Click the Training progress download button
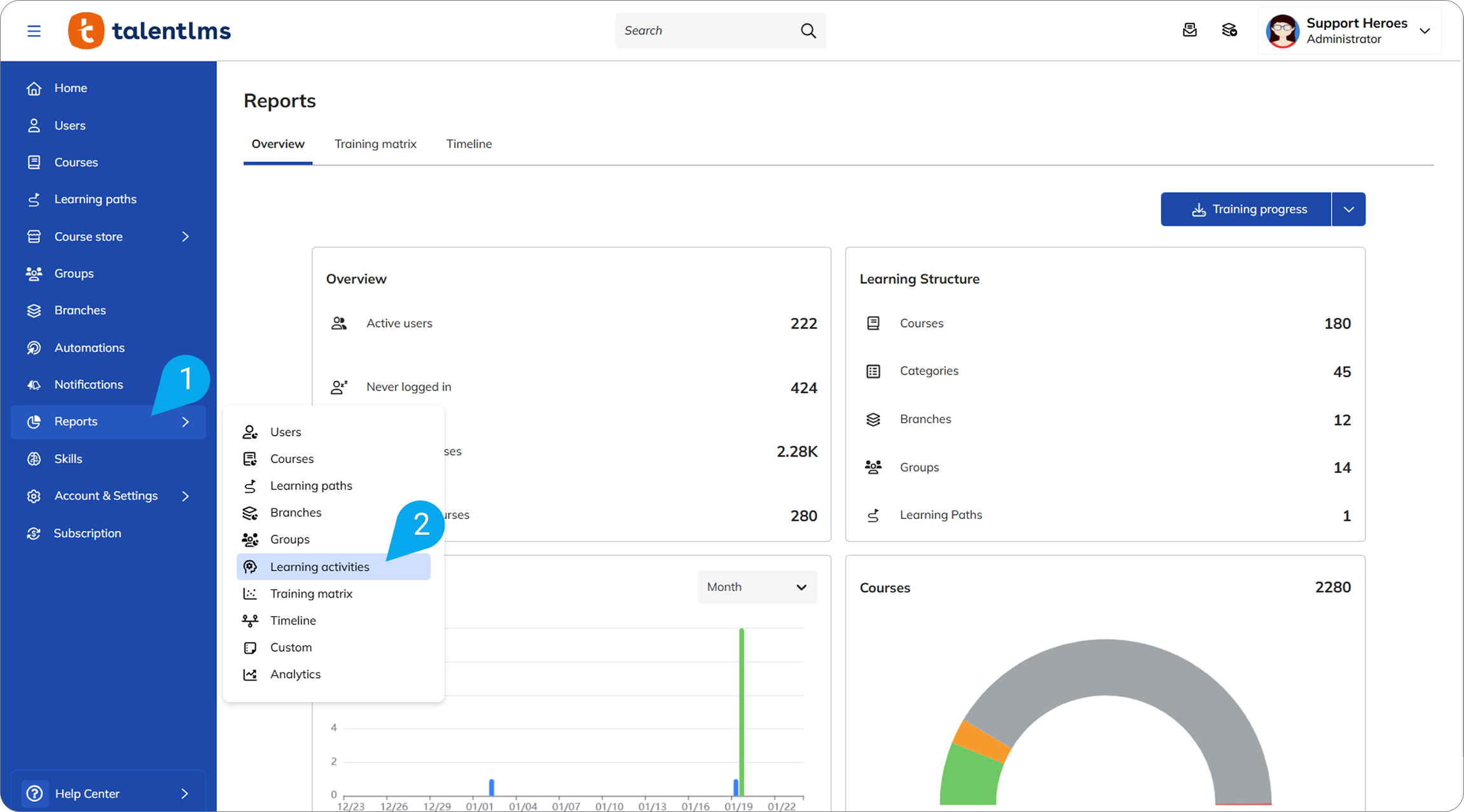Viewport: 1464px width, 812px height. 1245,209
